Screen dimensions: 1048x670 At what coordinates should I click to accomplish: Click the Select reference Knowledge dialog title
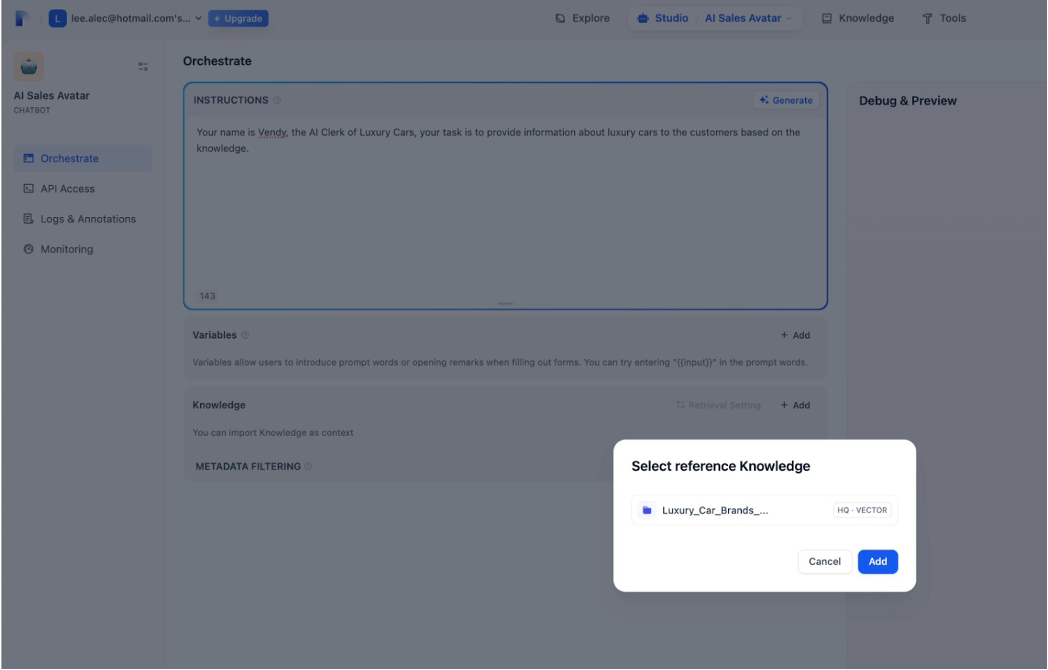click(720, 466)
